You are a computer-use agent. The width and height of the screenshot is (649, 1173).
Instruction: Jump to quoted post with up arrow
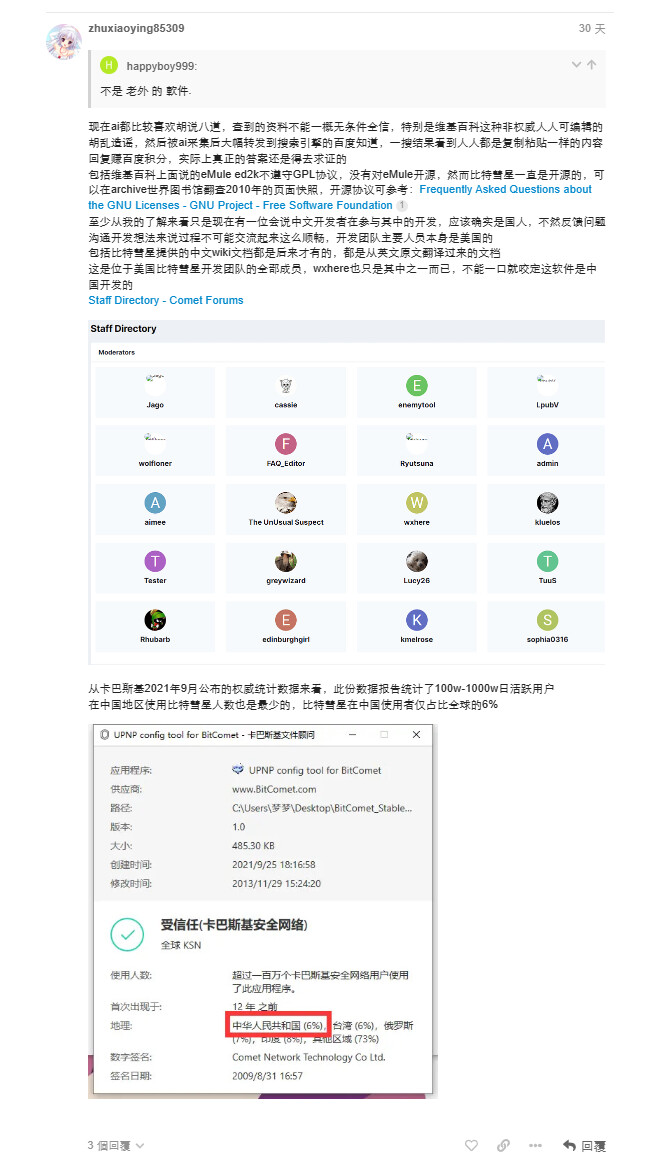[592, 65]
